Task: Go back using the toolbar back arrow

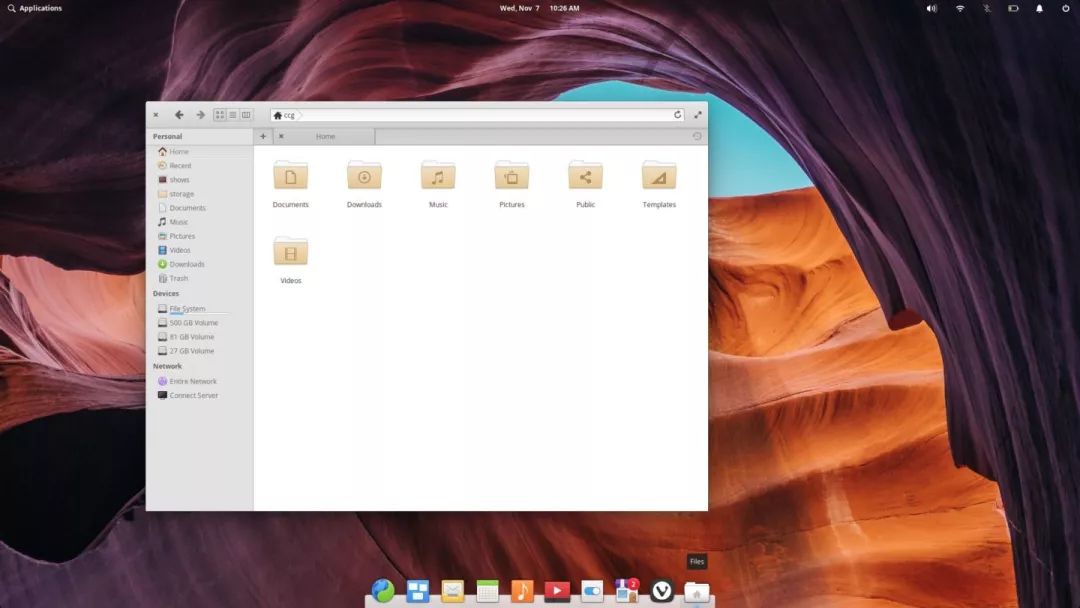Action: click(179, 115)
